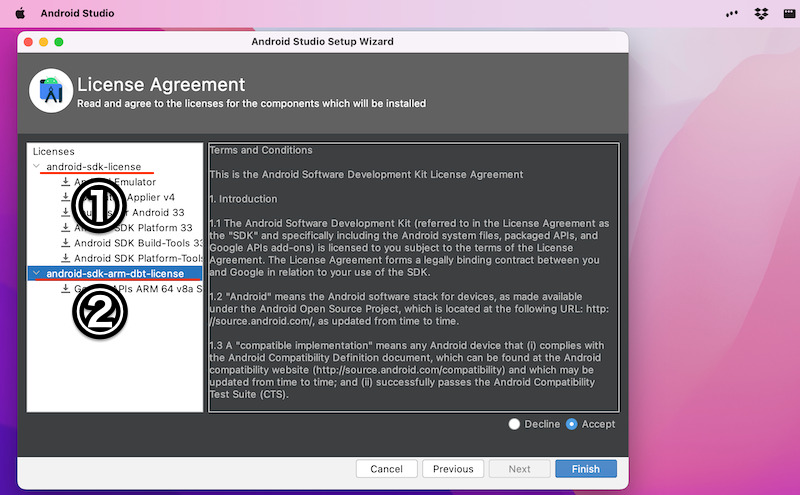Click the Cancel button
800x495 pixels.
pos(386,469)
